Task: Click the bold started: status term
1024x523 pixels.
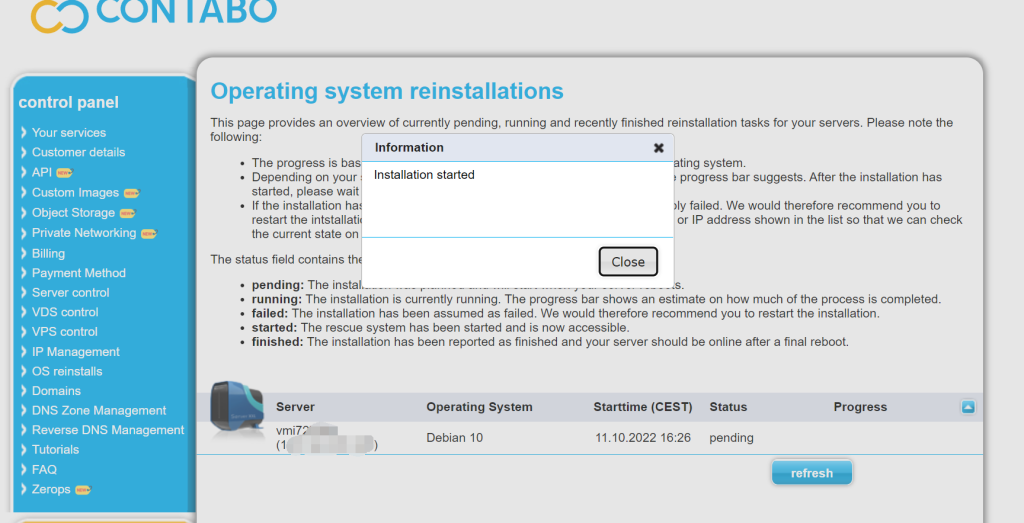Action: pyautogui.click(x=274, y=328)
